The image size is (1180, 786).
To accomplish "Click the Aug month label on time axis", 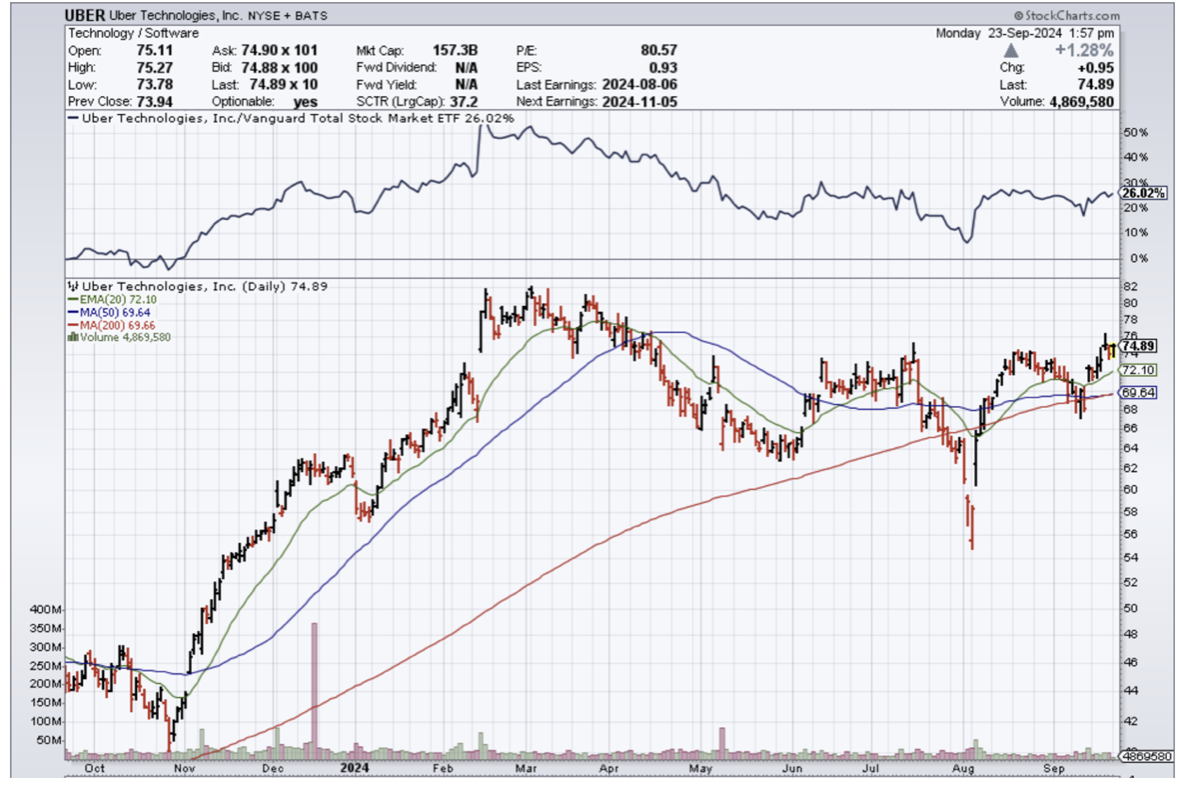I will pos(964,768).
